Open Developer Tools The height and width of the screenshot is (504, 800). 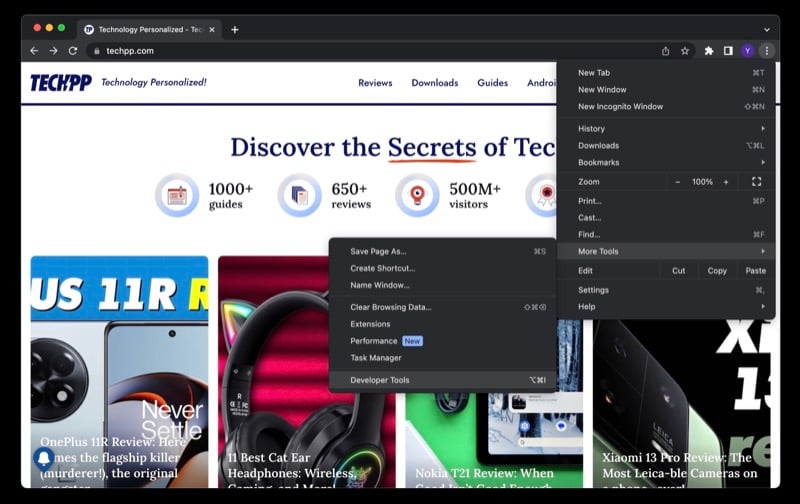tap(442, 380)
